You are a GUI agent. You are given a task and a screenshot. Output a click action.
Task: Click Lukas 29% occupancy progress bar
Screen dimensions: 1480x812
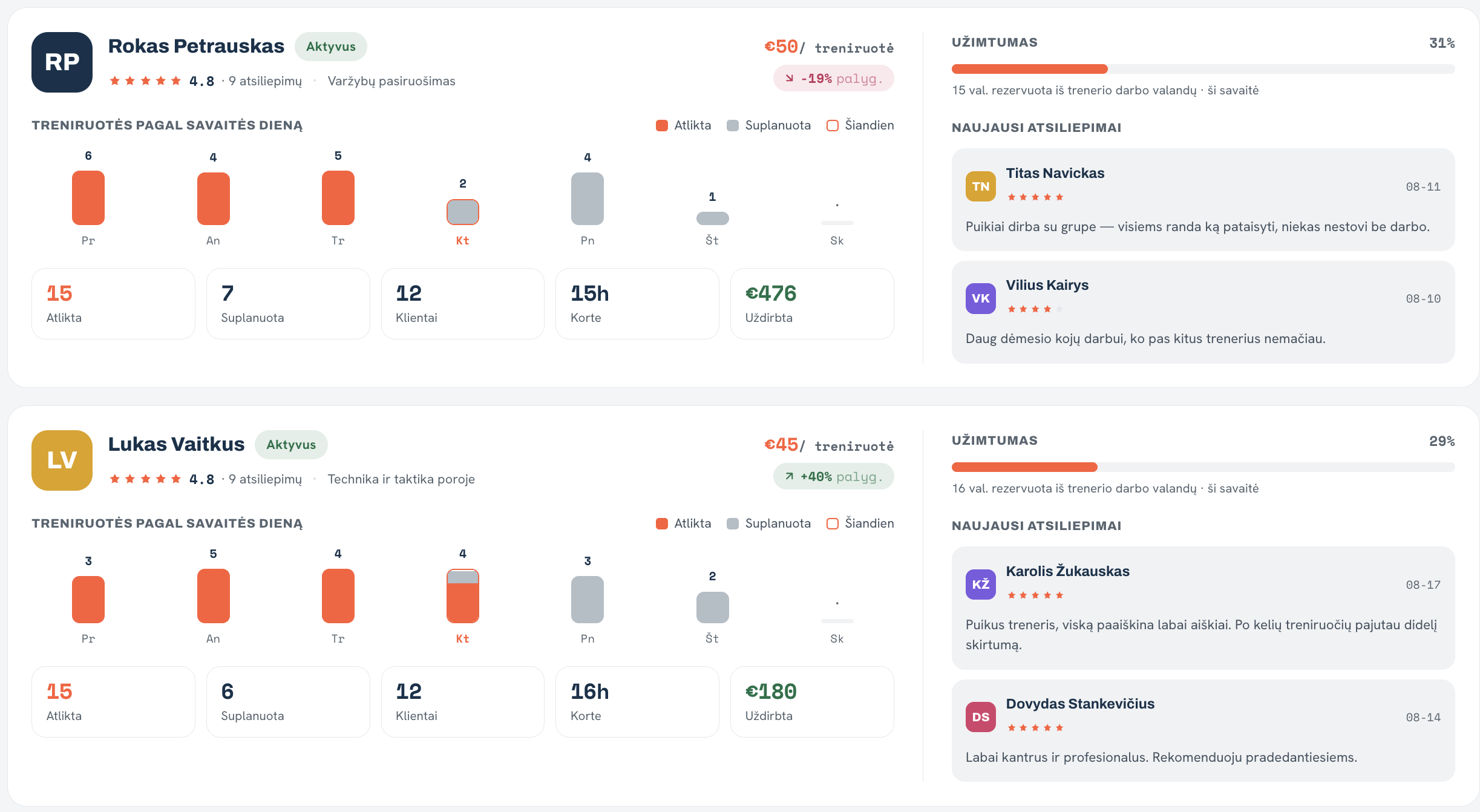click(1203, 467)
